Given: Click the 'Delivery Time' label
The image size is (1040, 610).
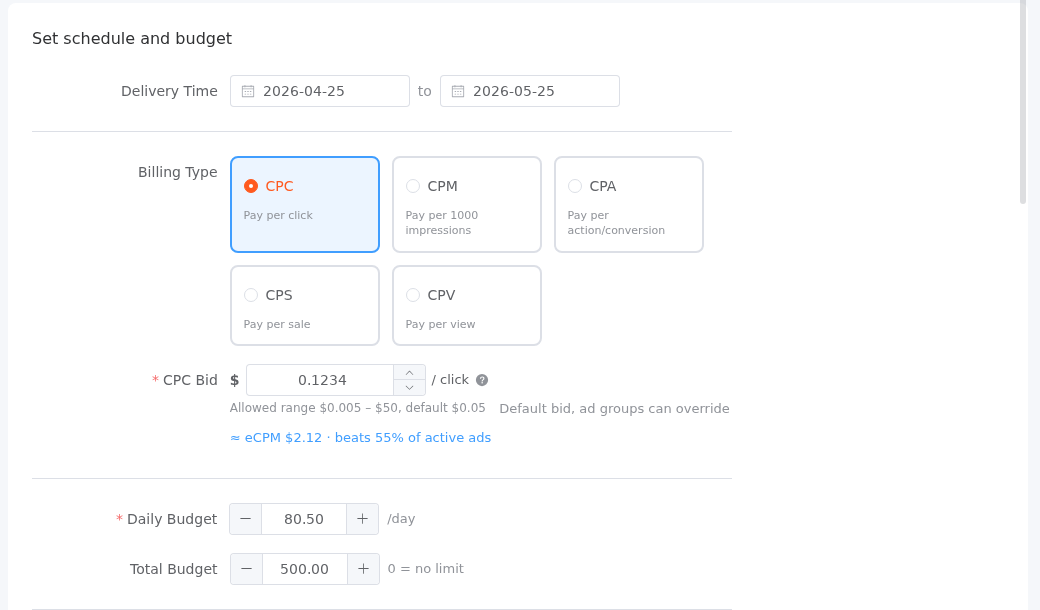Looking at the screenshot, I should pos(169,92).
